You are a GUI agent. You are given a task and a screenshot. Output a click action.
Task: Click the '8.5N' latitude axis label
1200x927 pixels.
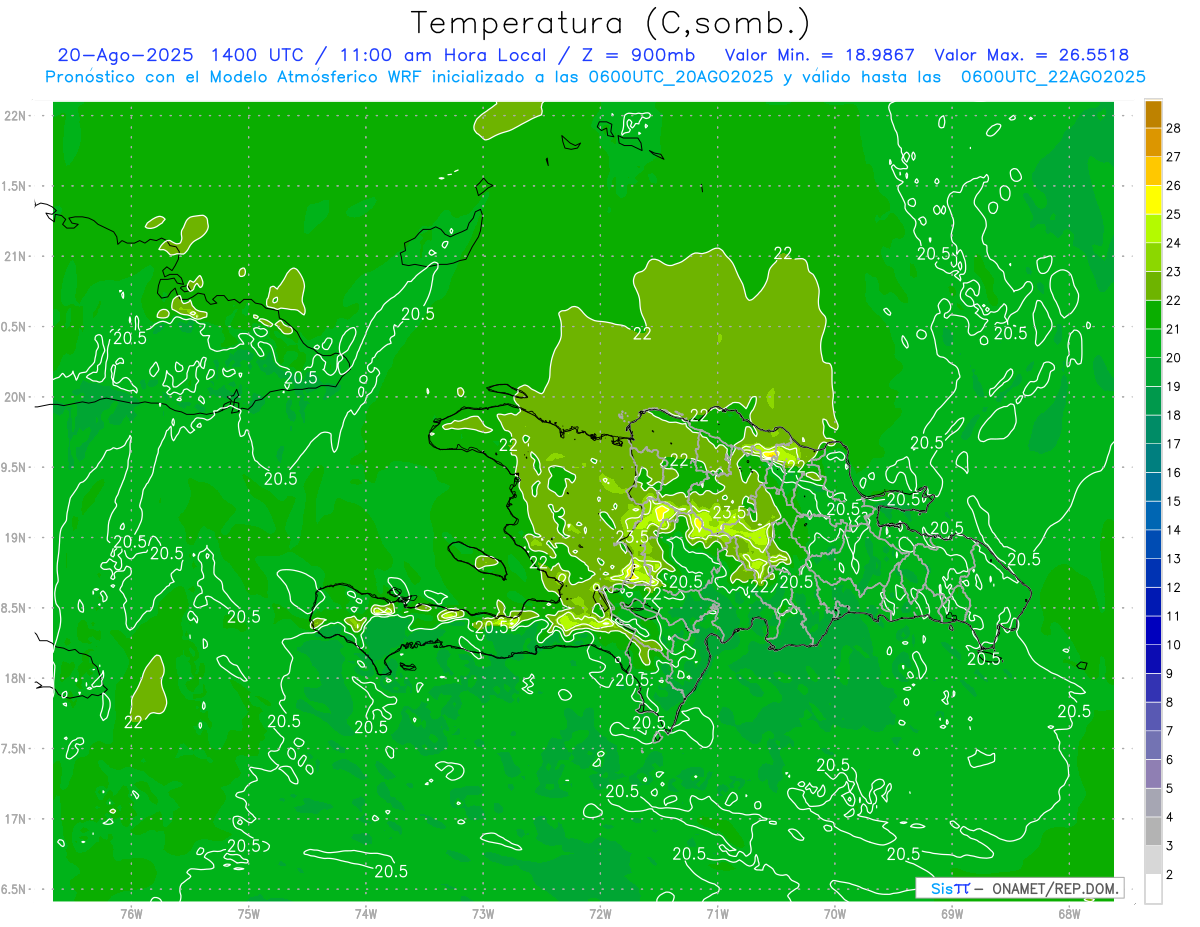coord(15,608)
